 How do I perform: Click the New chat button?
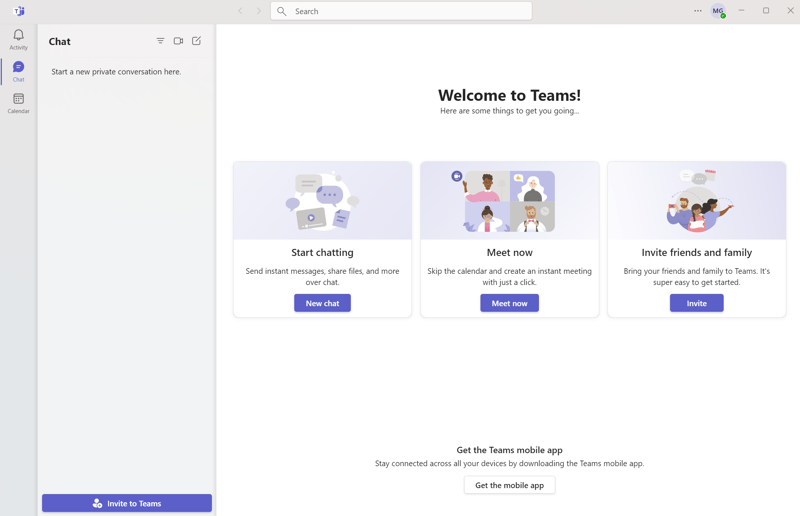pos(322,303)
